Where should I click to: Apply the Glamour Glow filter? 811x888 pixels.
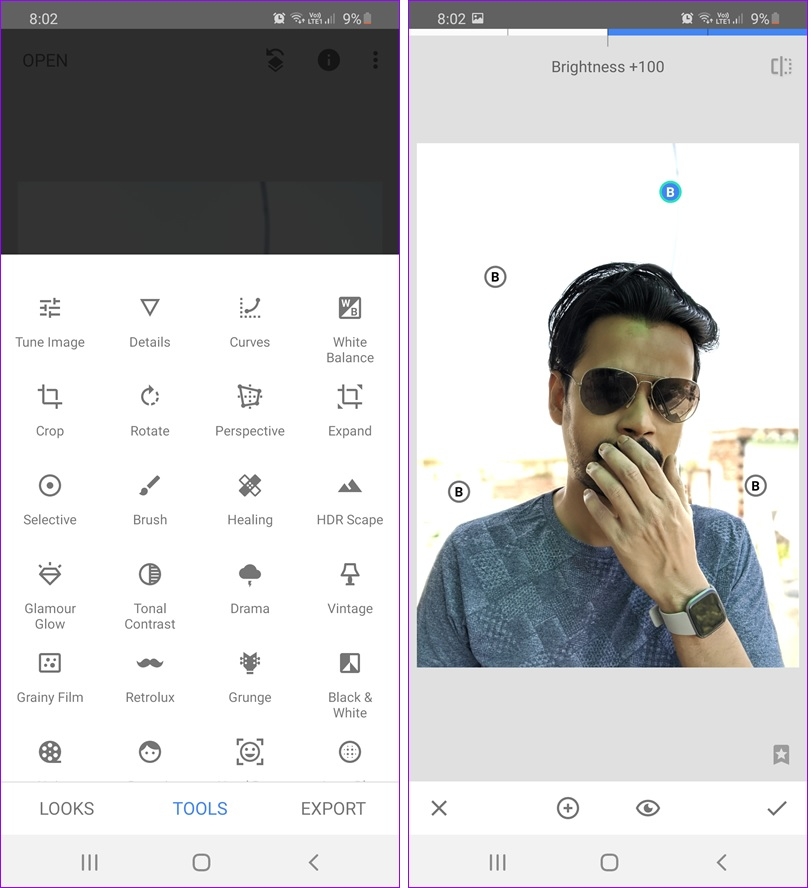pyautogui.click(x=50, y=596)
